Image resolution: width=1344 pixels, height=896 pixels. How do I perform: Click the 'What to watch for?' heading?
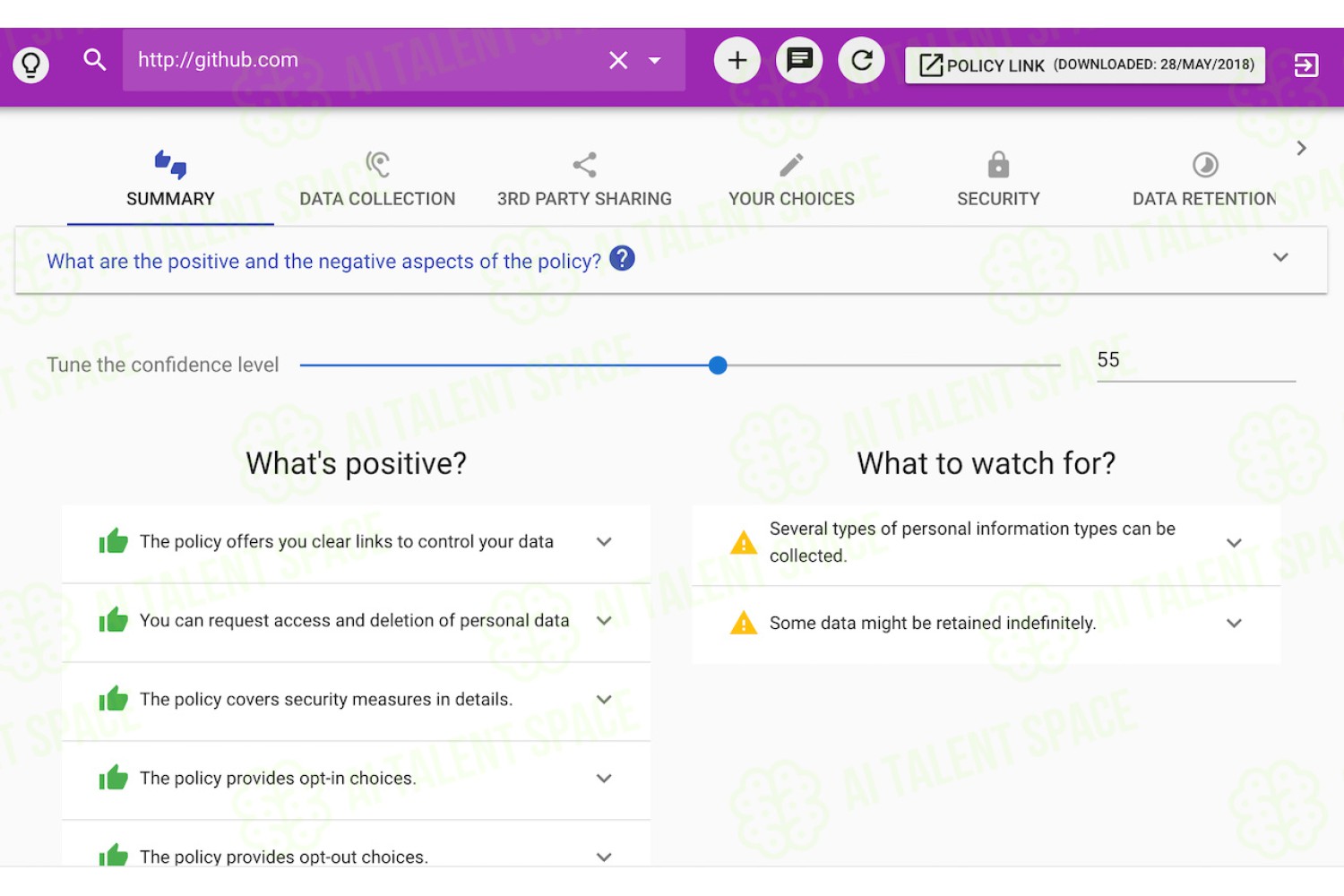986,463
